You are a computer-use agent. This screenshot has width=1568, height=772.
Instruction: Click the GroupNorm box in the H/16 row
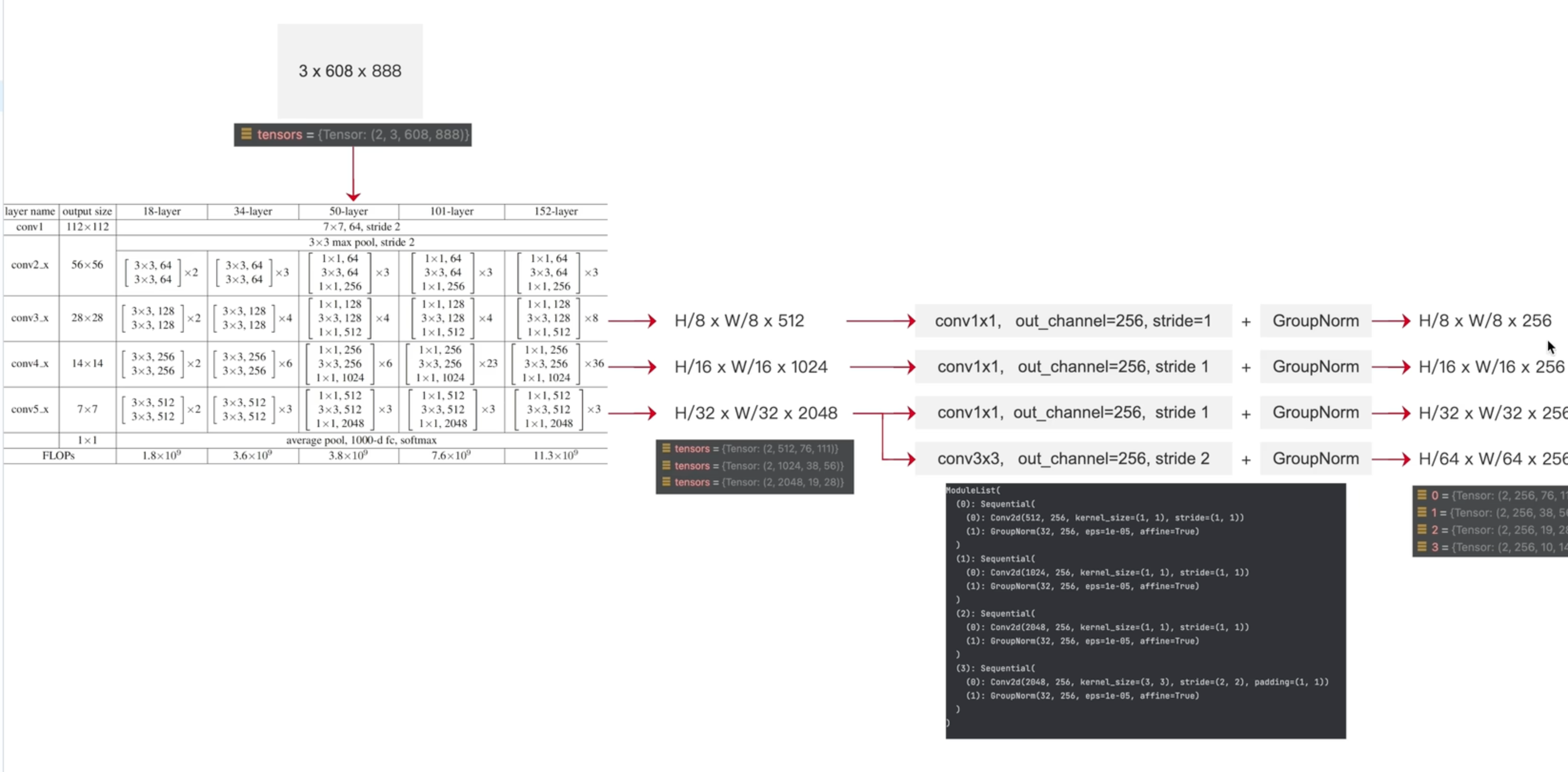coord(1316,366)
